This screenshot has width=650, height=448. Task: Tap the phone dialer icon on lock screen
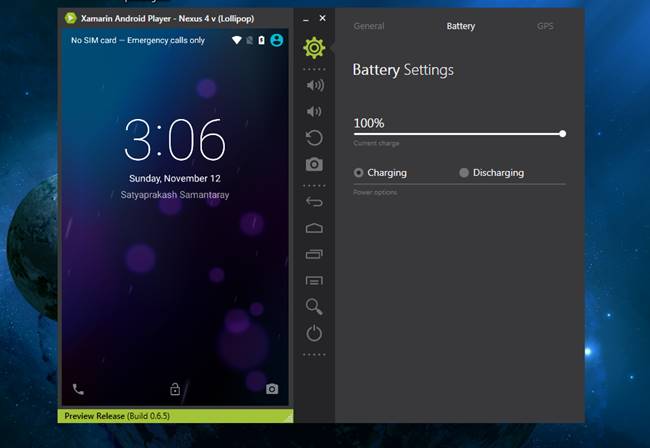(x=78, y=389)
